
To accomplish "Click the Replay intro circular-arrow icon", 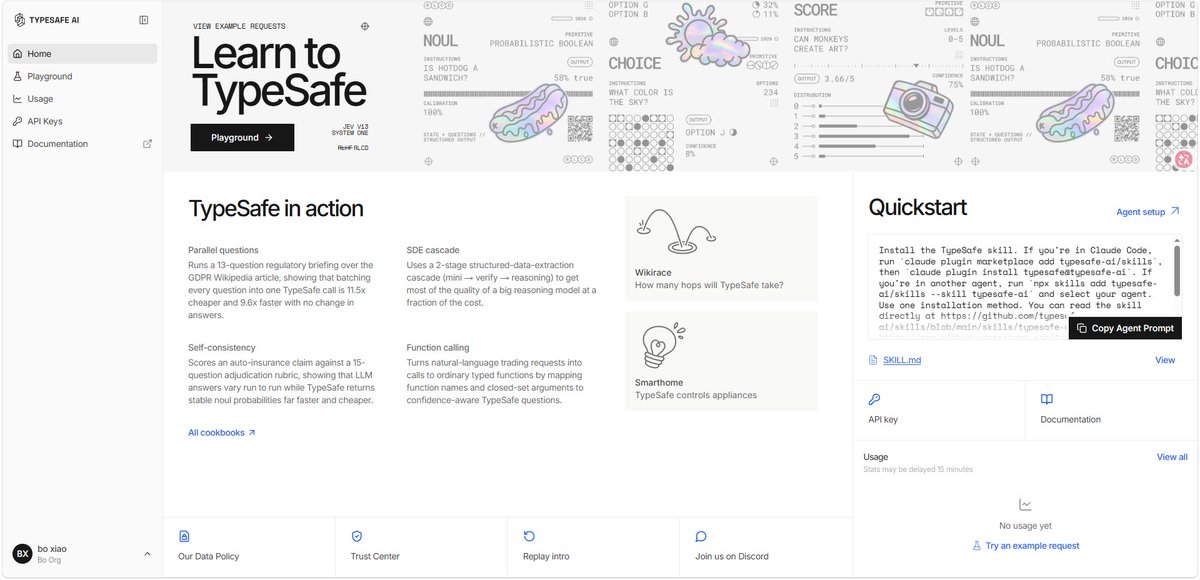I will coord(529,536).
